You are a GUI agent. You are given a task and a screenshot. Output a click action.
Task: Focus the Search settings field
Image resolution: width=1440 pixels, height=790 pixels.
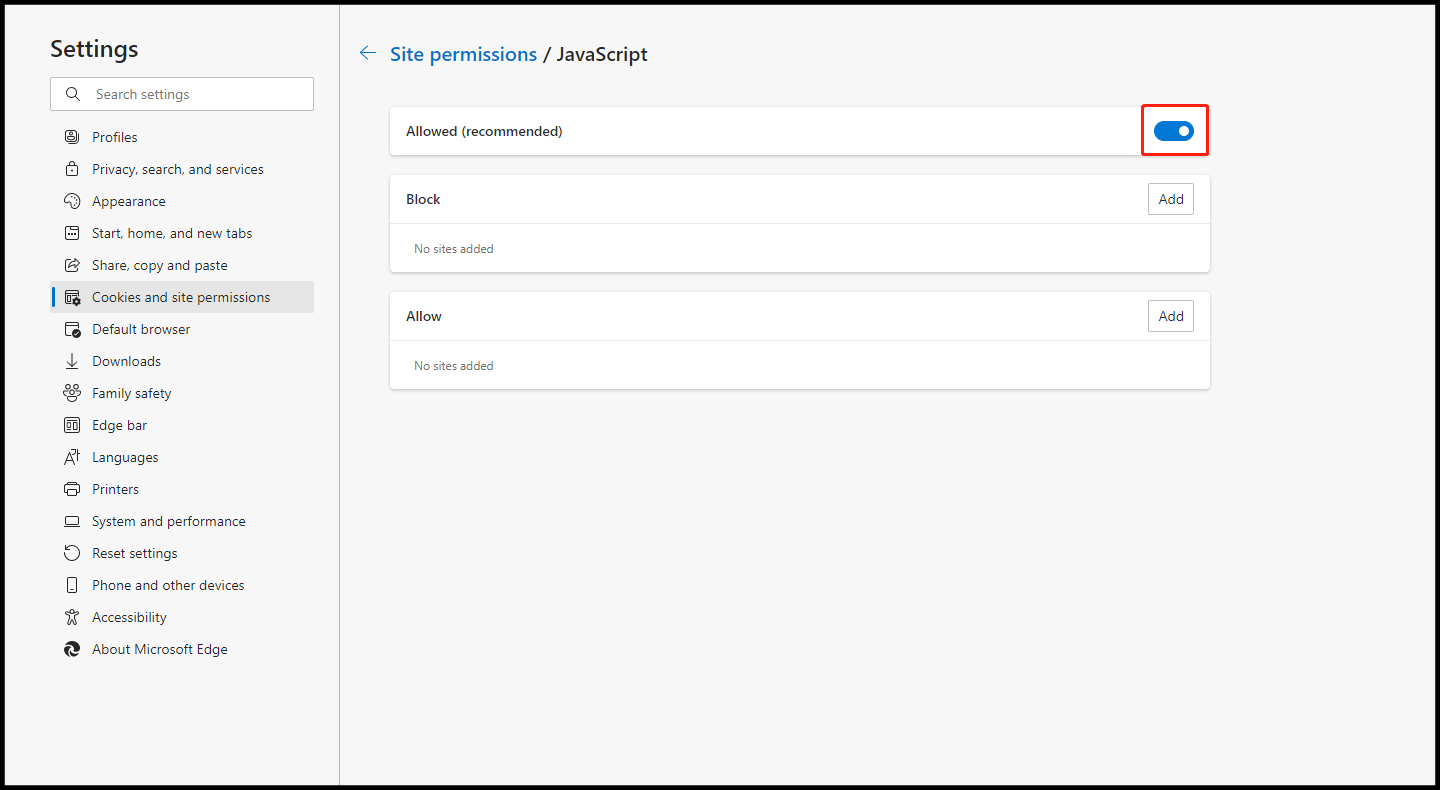(182, 94)
